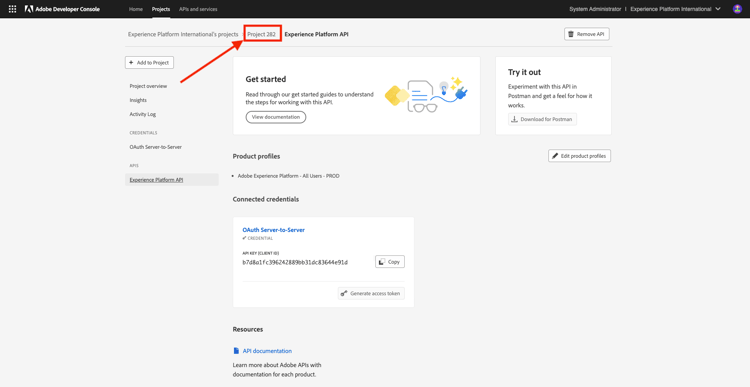
Task: Click the Get started illustration
Action: coord(426,94)
